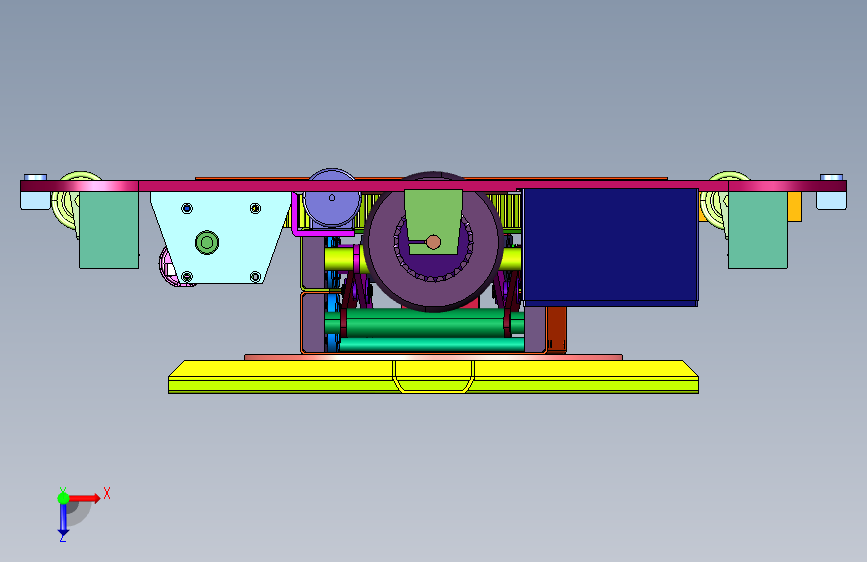Select the small orange block at far right
The width and height of the screenshot is (867, 562).
(795, 206)
